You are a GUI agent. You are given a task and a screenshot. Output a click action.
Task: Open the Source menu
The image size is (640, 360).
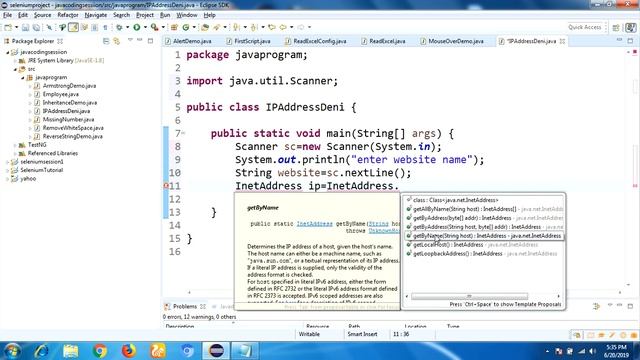tap(42, 15)
